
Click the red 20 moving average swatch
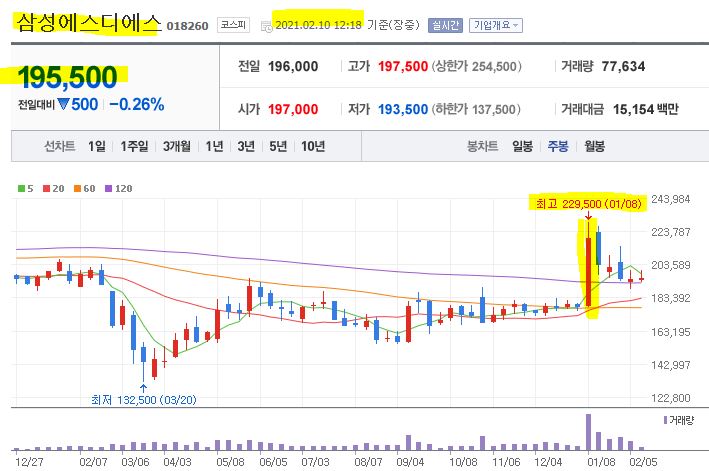tap(46, 188)
